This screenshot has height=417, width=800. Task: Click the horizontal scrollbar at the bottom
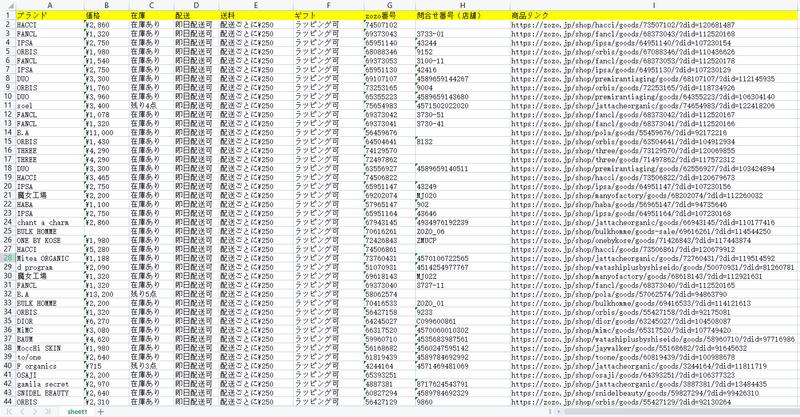click(680, 411)
